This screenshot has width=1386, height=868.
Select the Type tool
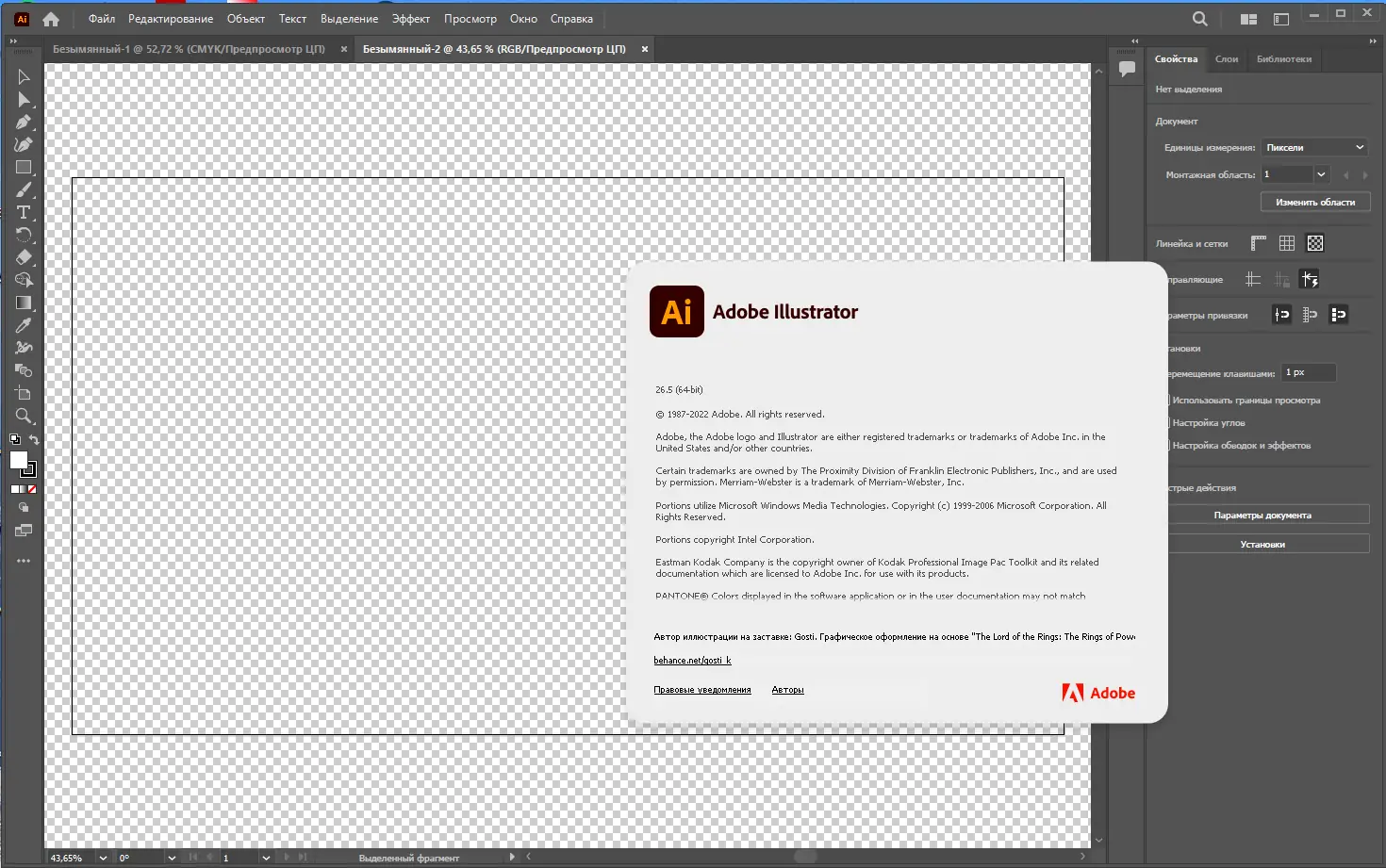(x=24, y=212)
